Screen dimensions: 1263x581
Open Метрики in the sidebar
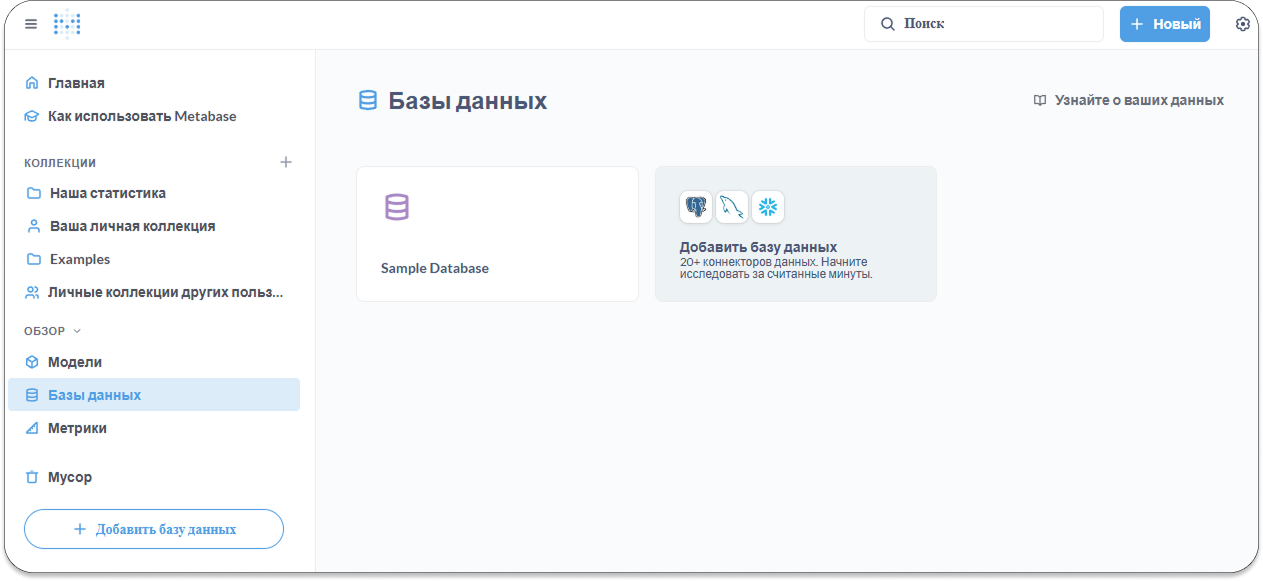(x=77, y=428)
